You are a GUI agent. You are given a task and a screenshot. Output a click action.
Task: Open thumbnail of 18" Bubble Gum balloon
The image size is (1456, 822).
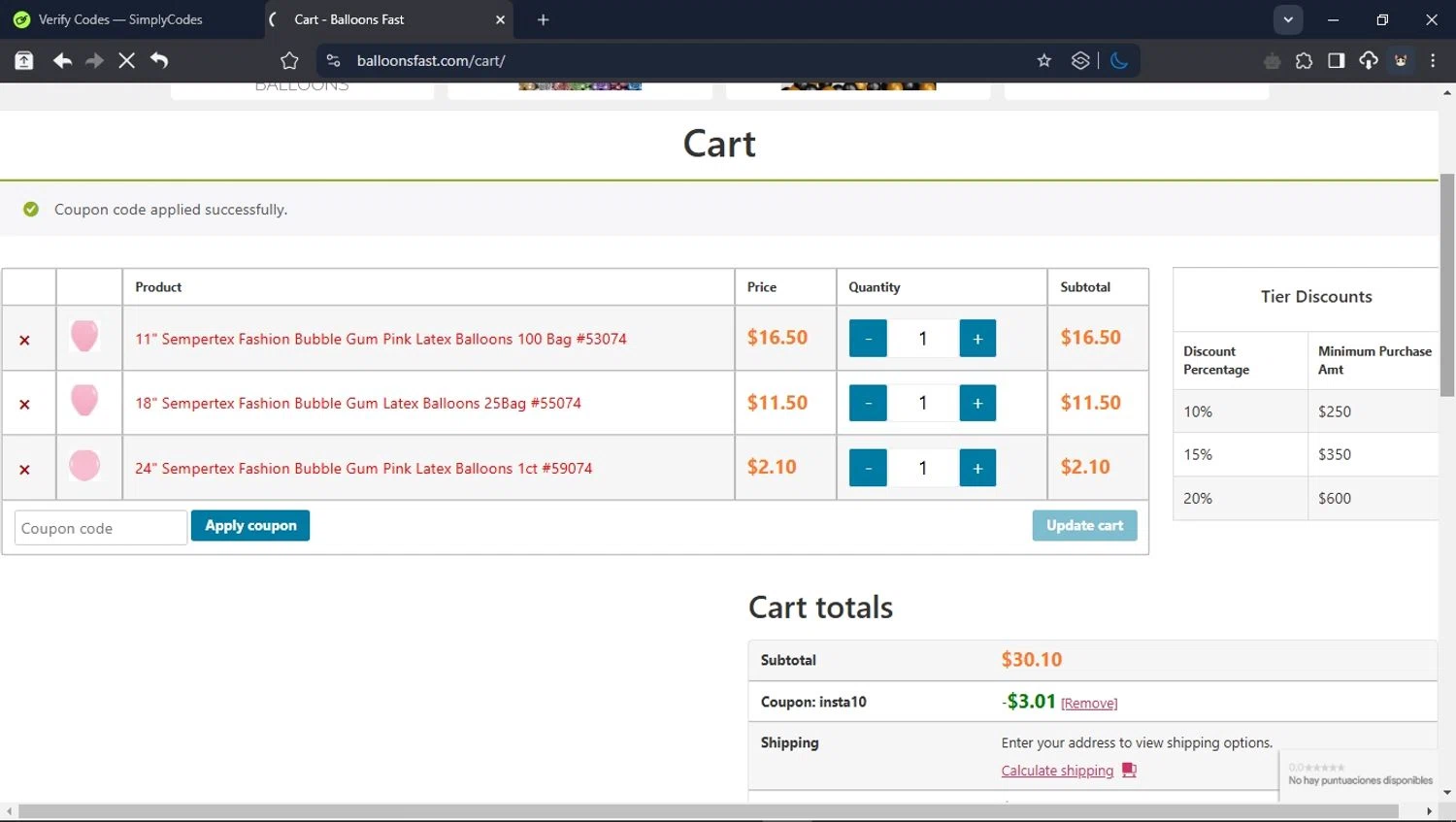pyautogui.click(x=84, y=401)
